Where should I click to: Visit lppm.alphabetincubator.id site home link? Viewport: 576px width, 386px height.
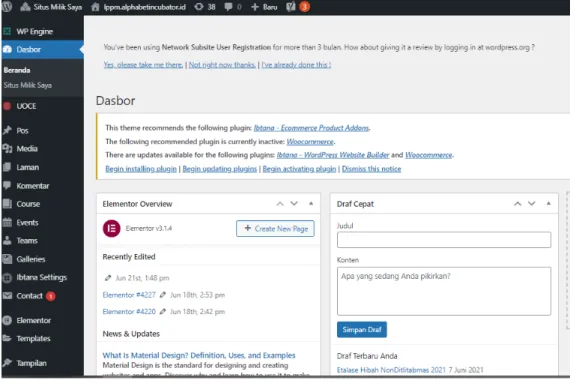pyautogui.click(x=138, y=7)
